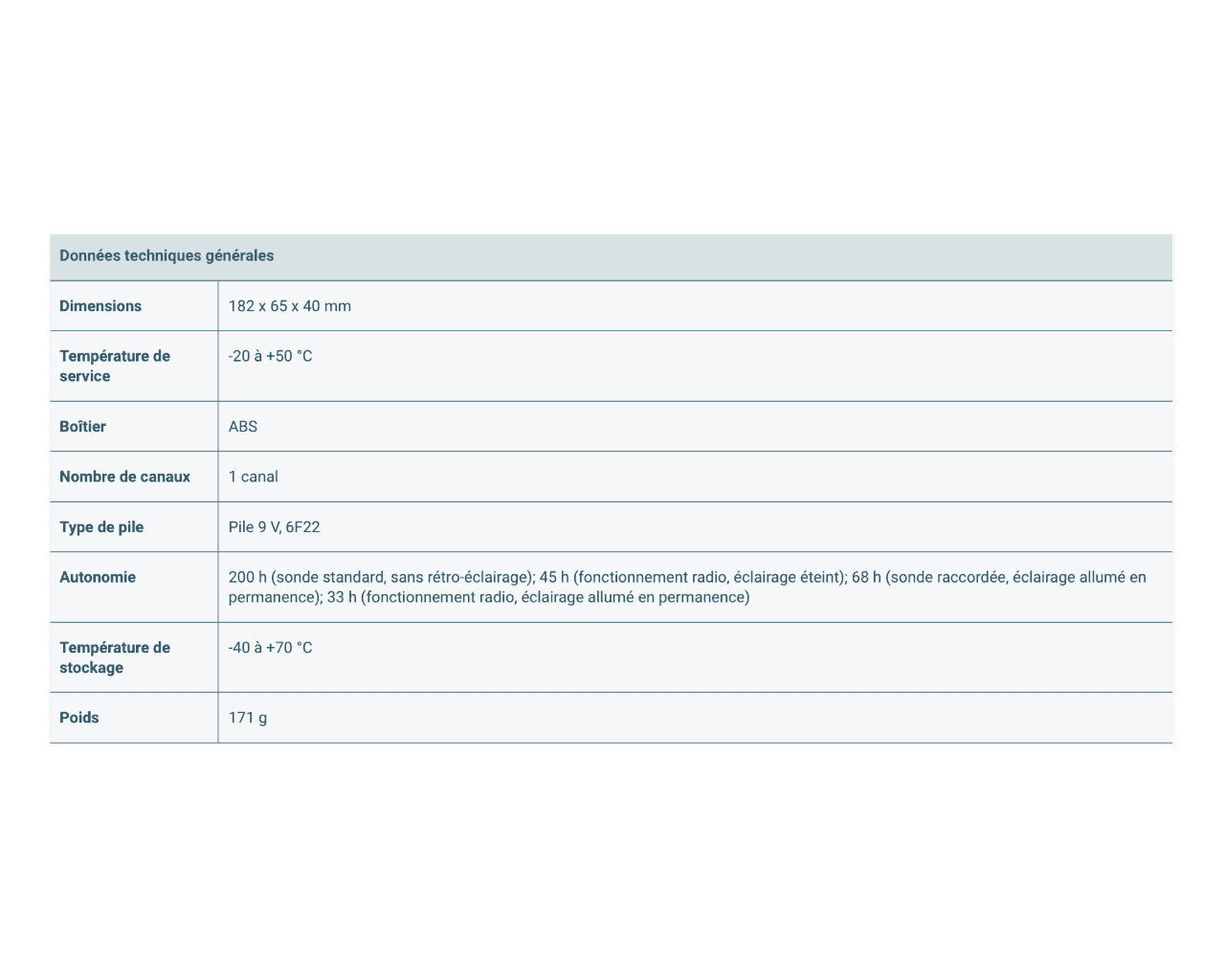
Task: Select the Poids row label
Action: pyautogui.click(x=79, y=718)
